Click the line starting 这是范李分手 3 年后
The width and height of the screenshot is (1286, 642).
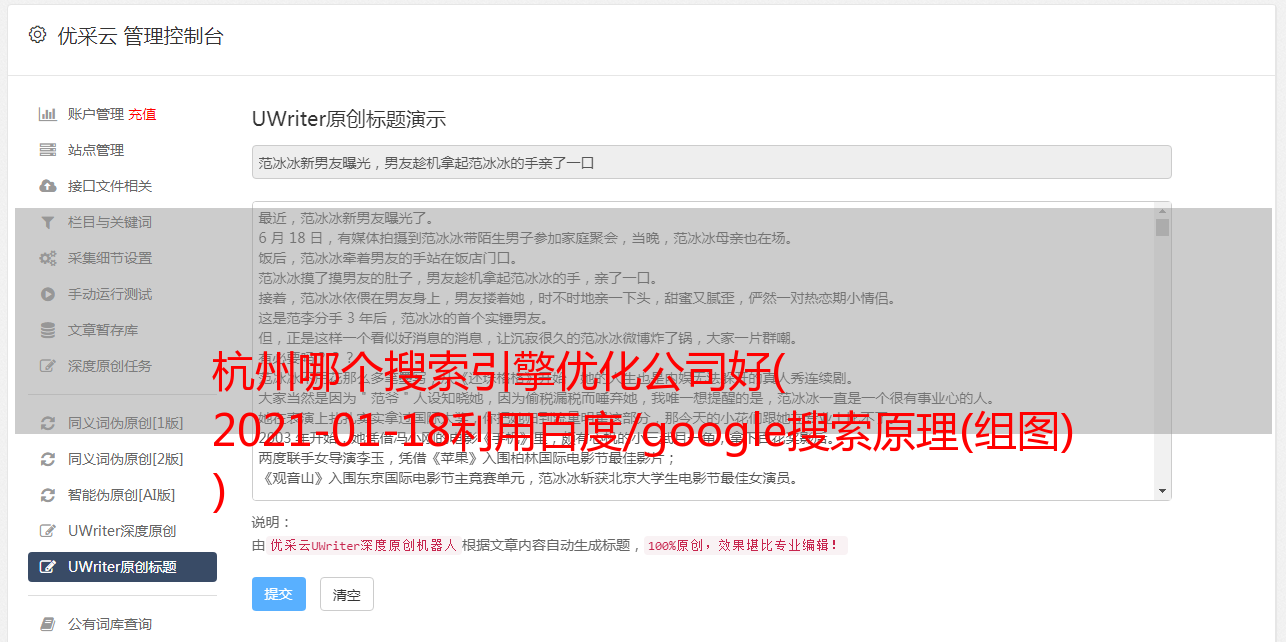[x=403, y=318]
